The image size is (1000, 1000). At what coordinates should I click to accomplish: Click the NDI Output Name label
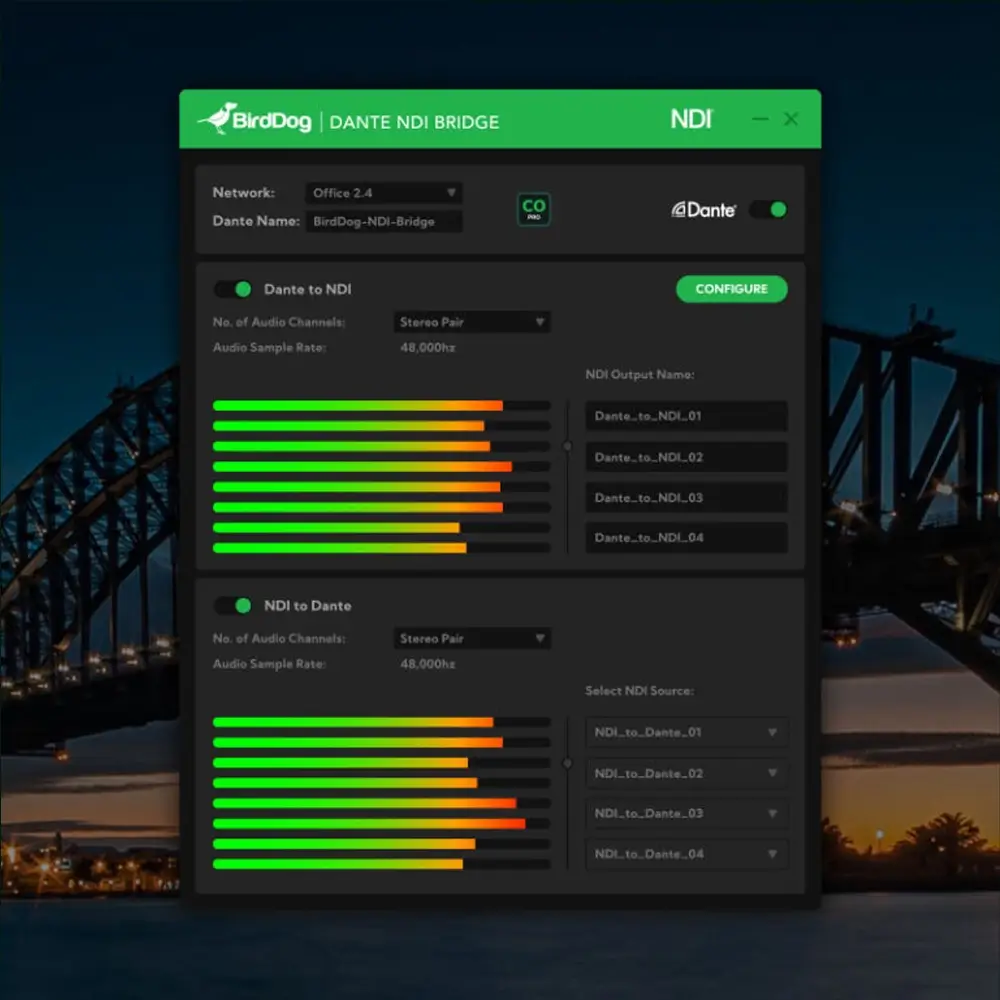[640, 374]
